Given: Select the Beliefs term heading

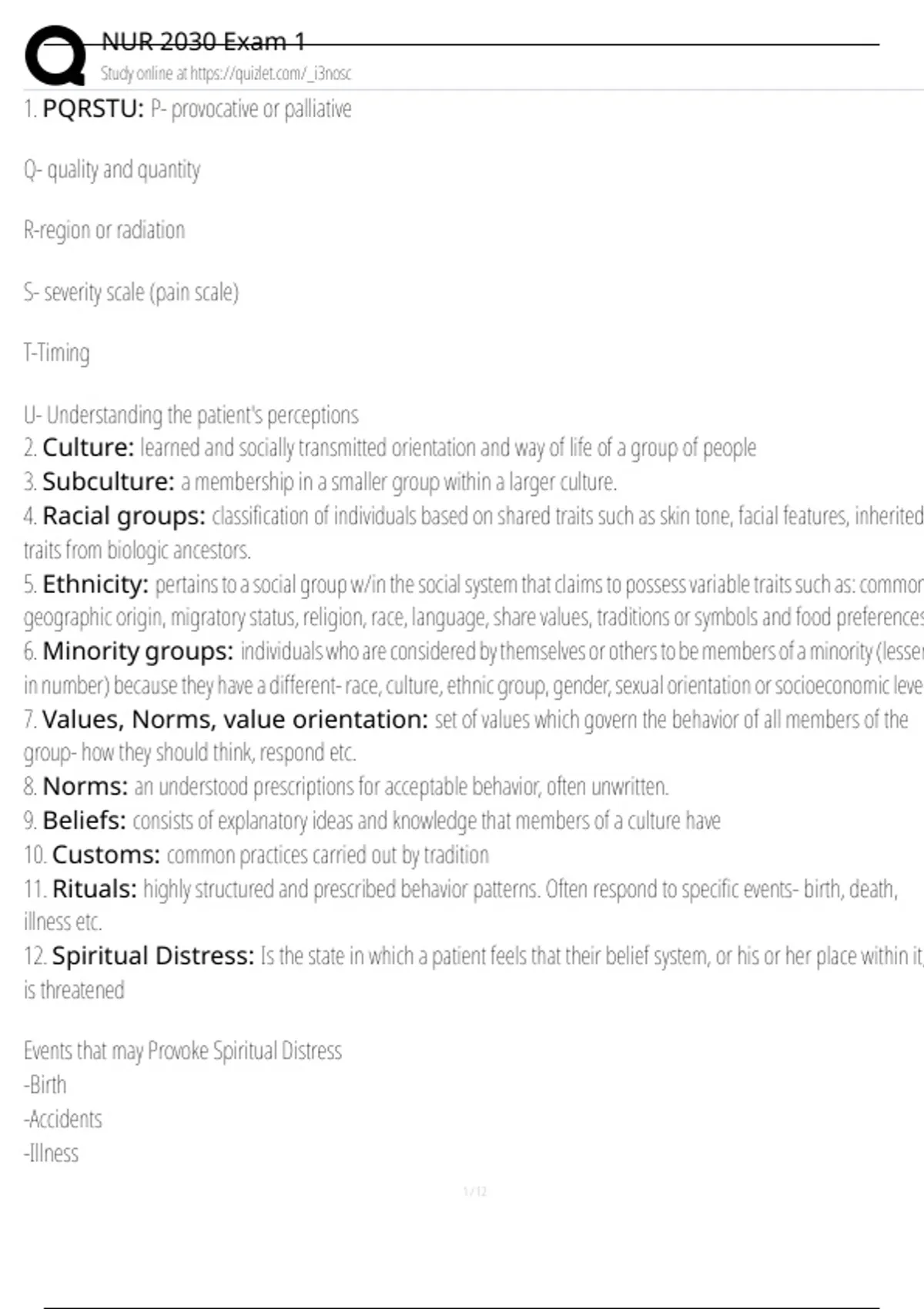Looking at the screenshot, I should coord(84,821).
